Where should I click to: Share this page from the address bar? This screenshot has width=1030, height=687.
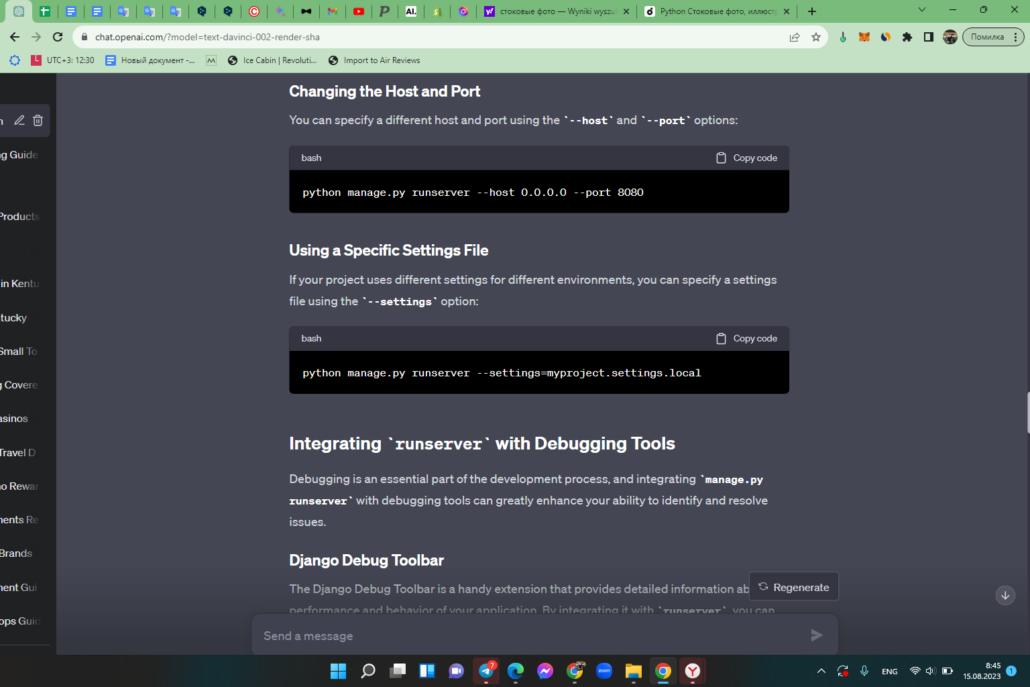tap(794, 37)
